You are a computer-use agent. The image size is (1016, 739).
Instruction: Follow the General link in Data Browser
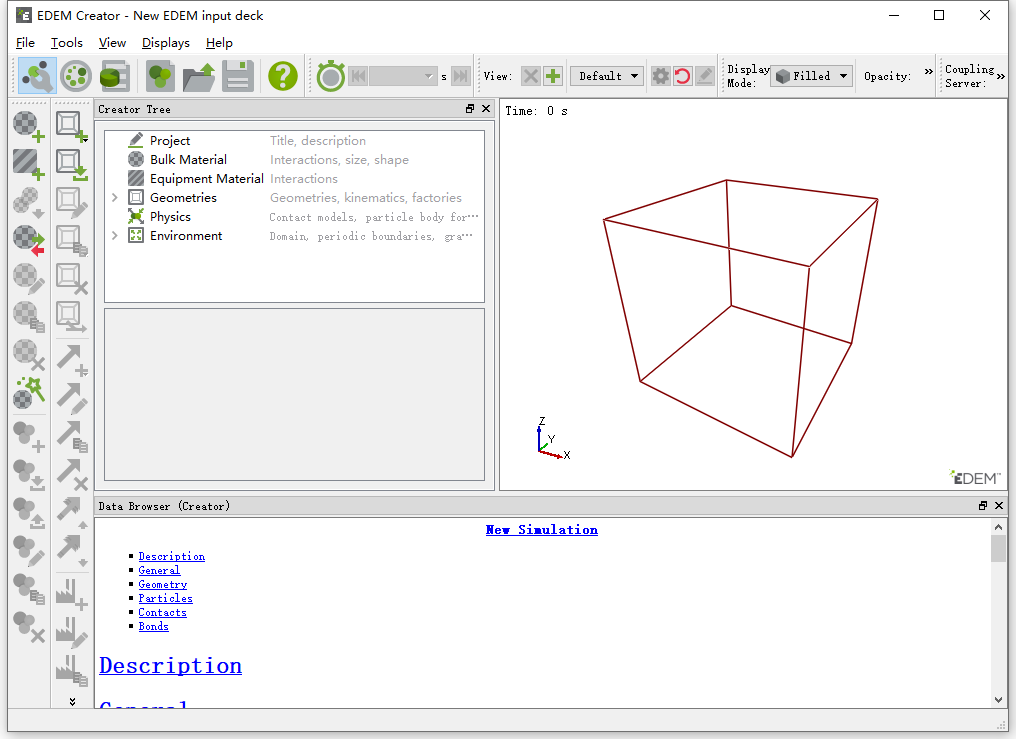tap(159, 571)
